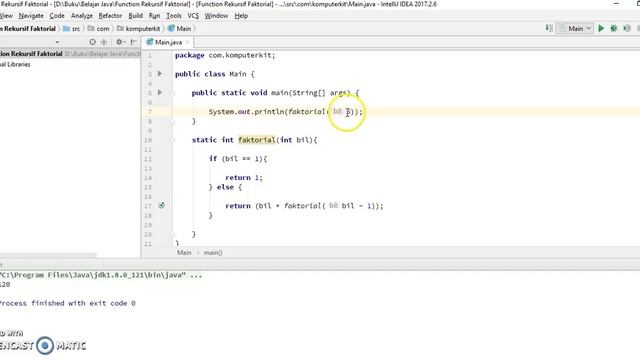Viewport: 640px width, 360px height.
Task: Open the VCS menu
Action: pos(193,16)
